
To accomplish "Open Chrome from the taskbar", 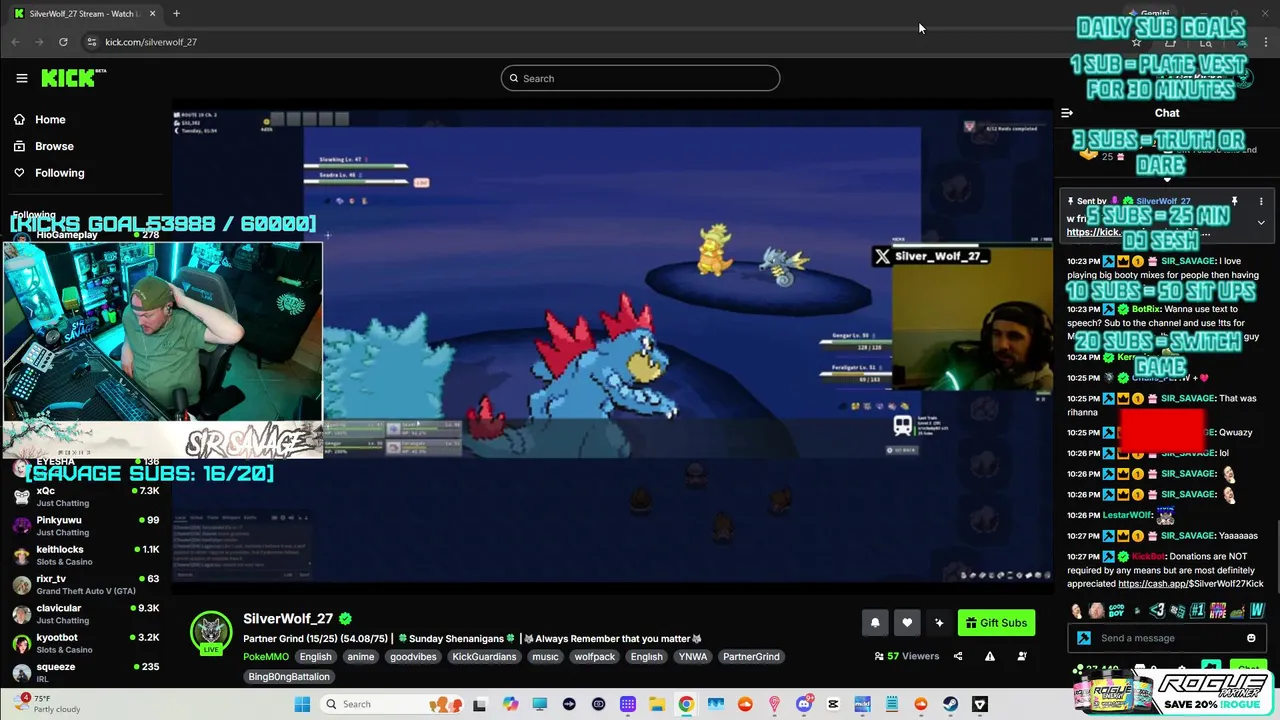I will coord(686,704).
